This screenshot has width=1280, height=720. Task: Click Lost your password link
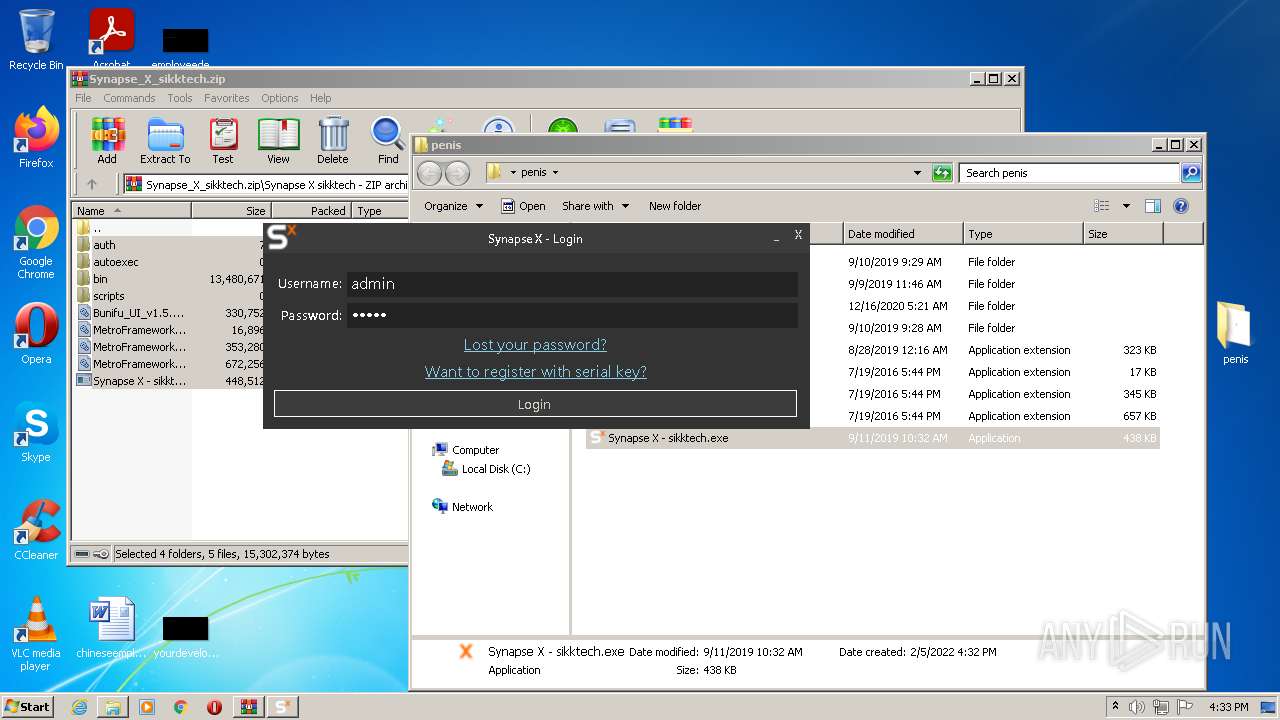[535, 345]
